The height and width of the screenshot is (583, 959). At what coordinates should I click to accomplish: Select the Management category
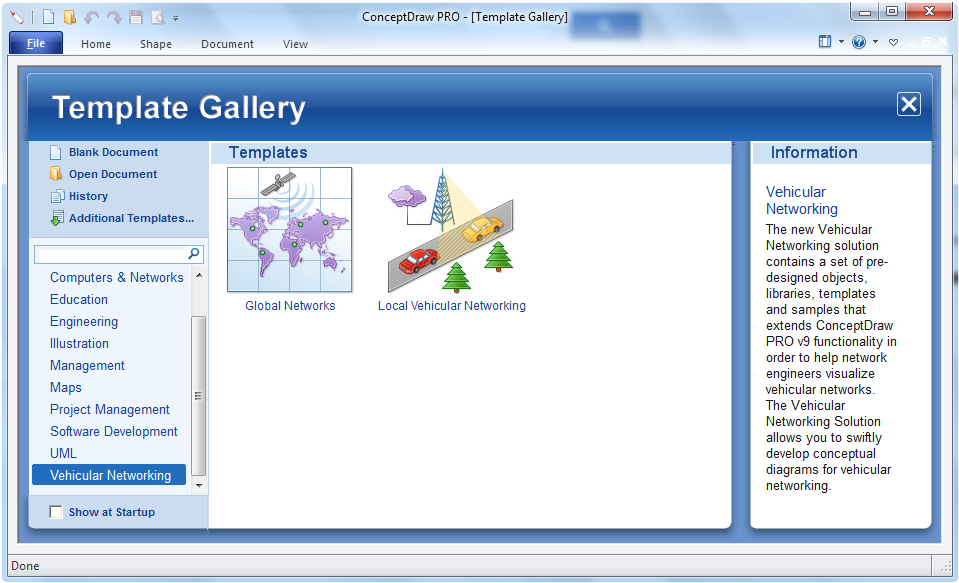click(x=87, y=365)
